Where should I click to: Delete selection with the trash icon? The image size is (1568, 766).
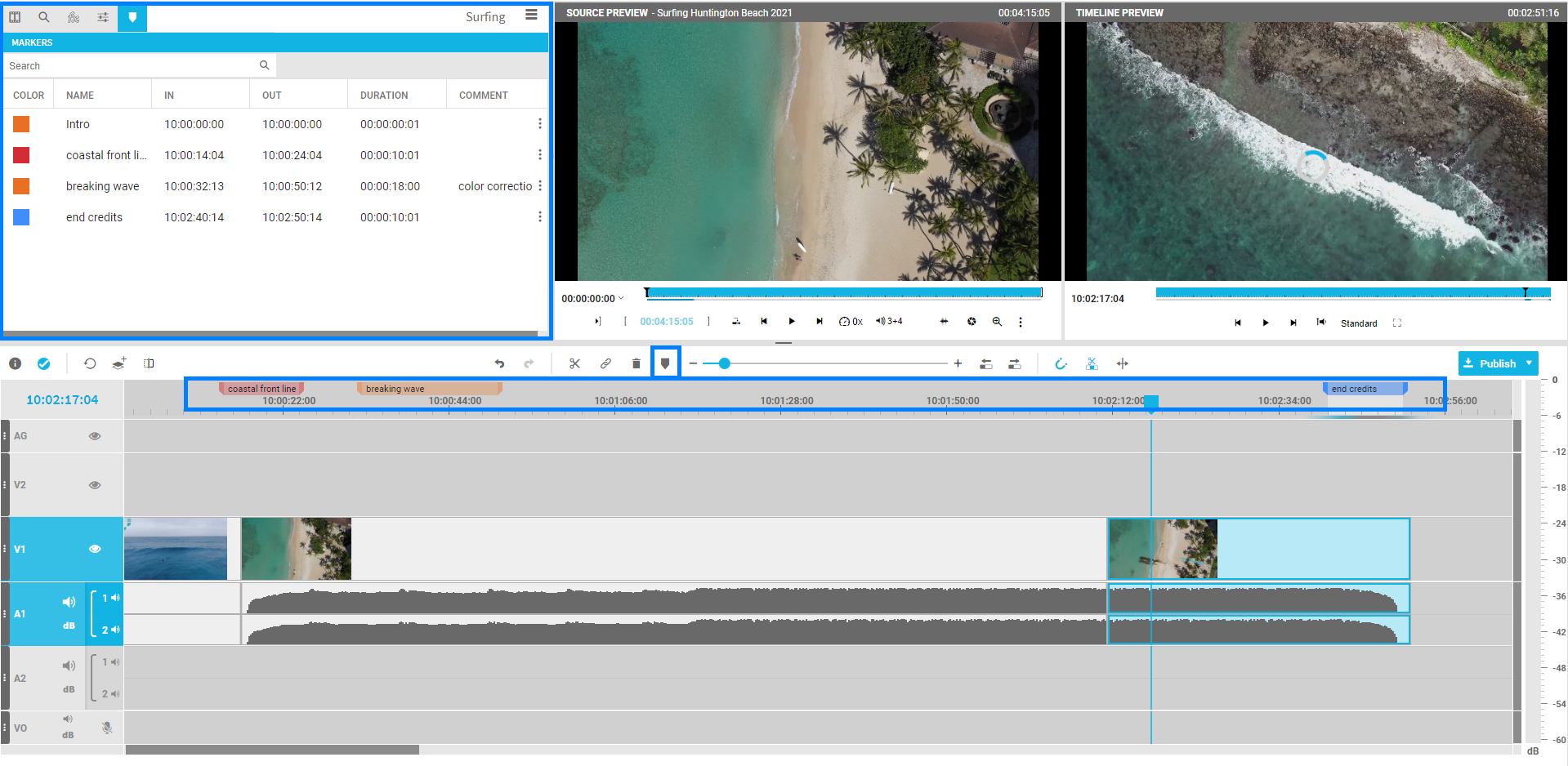tap(636, 363)
